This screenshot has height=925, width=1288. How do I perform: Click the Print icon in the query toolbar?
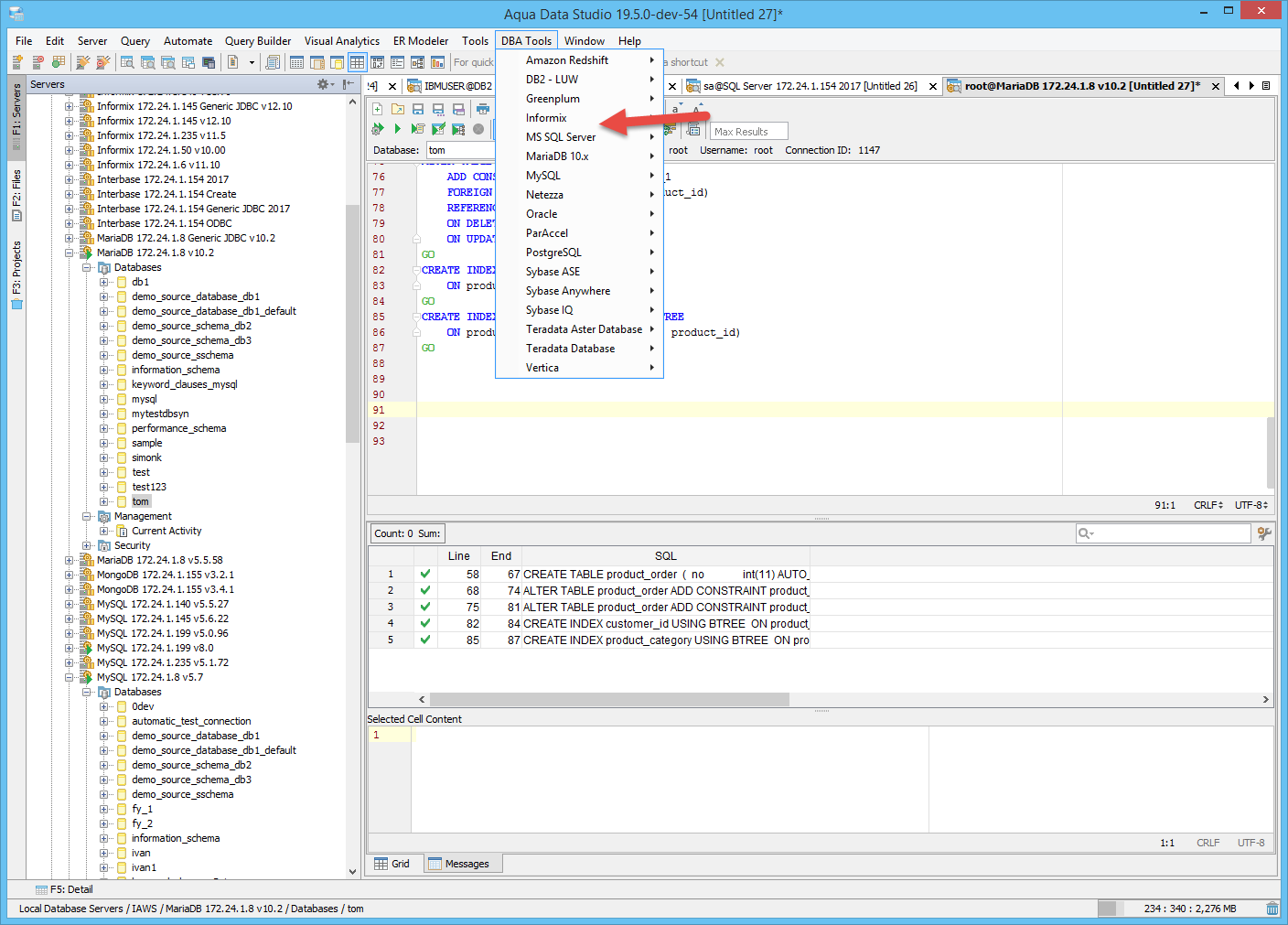pos(483,109)
